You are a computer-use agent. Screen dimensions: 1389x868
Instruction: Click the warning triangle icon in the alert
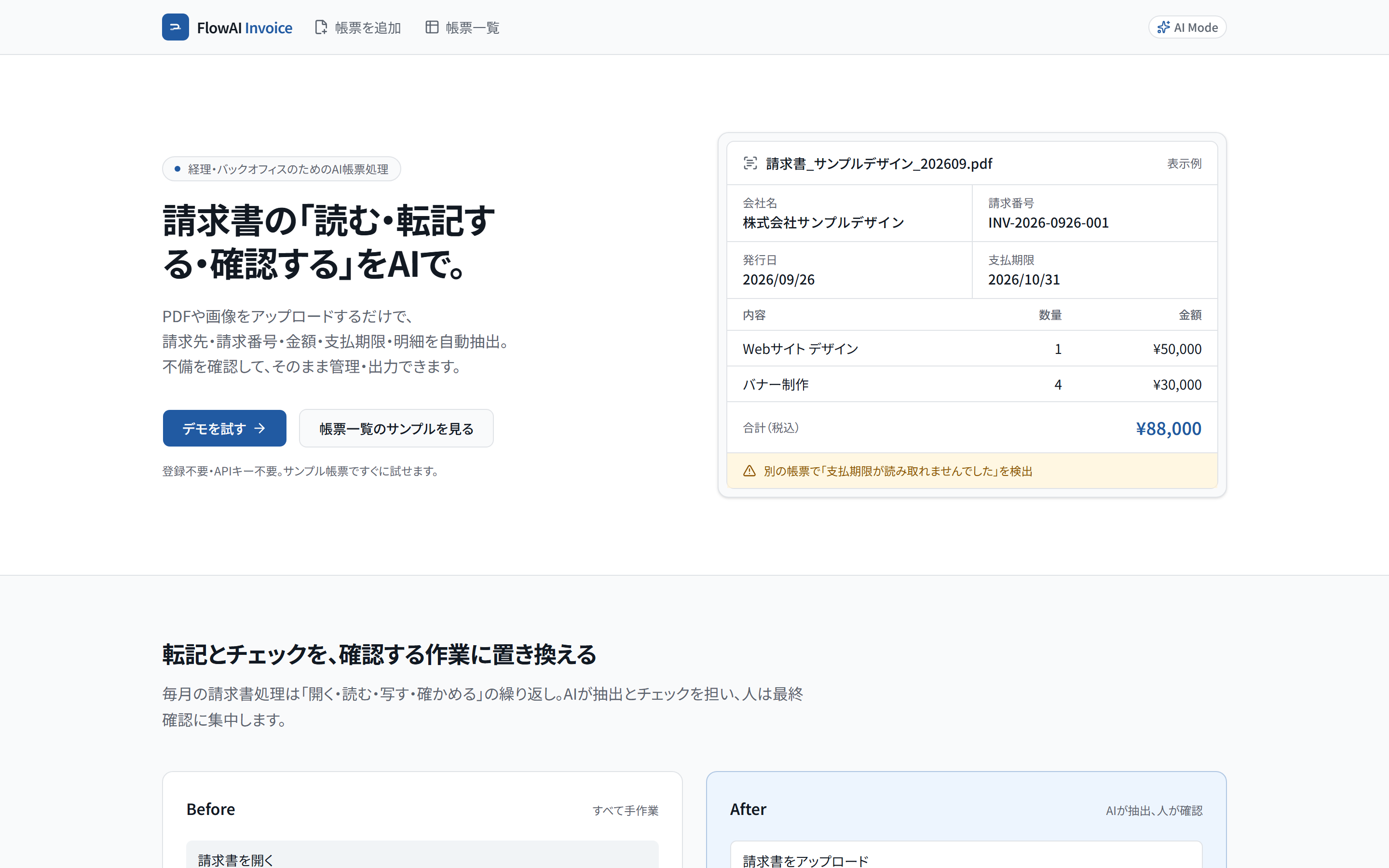click(x=749, y=471)
